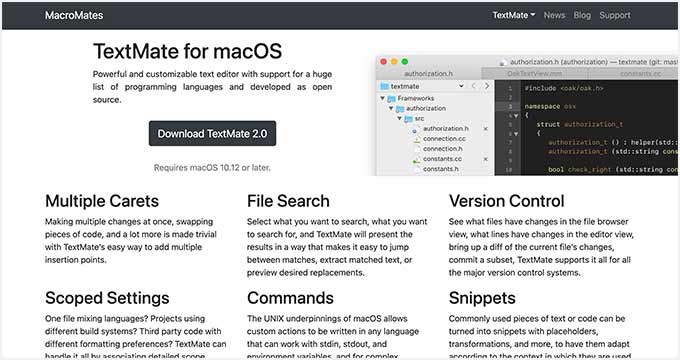Open the TextMate dropdown in navbar
680x360 pixels.
pos(513,15)
